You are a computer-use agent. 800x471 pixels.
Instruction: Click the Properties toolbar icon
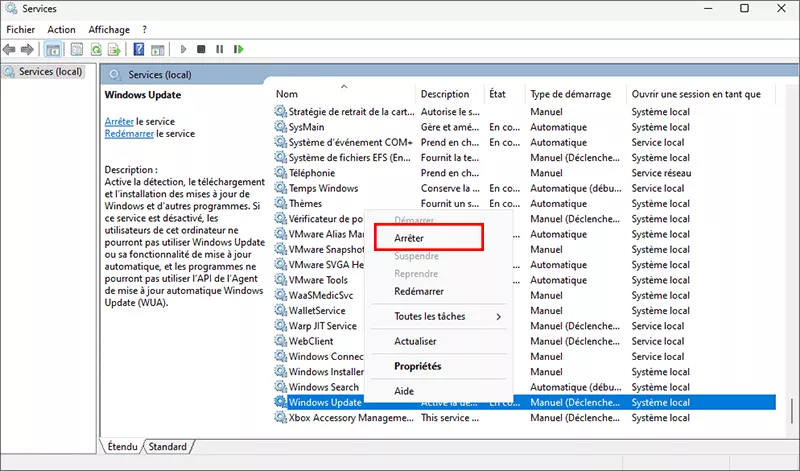pyautogui.click(x=77, y=49)
